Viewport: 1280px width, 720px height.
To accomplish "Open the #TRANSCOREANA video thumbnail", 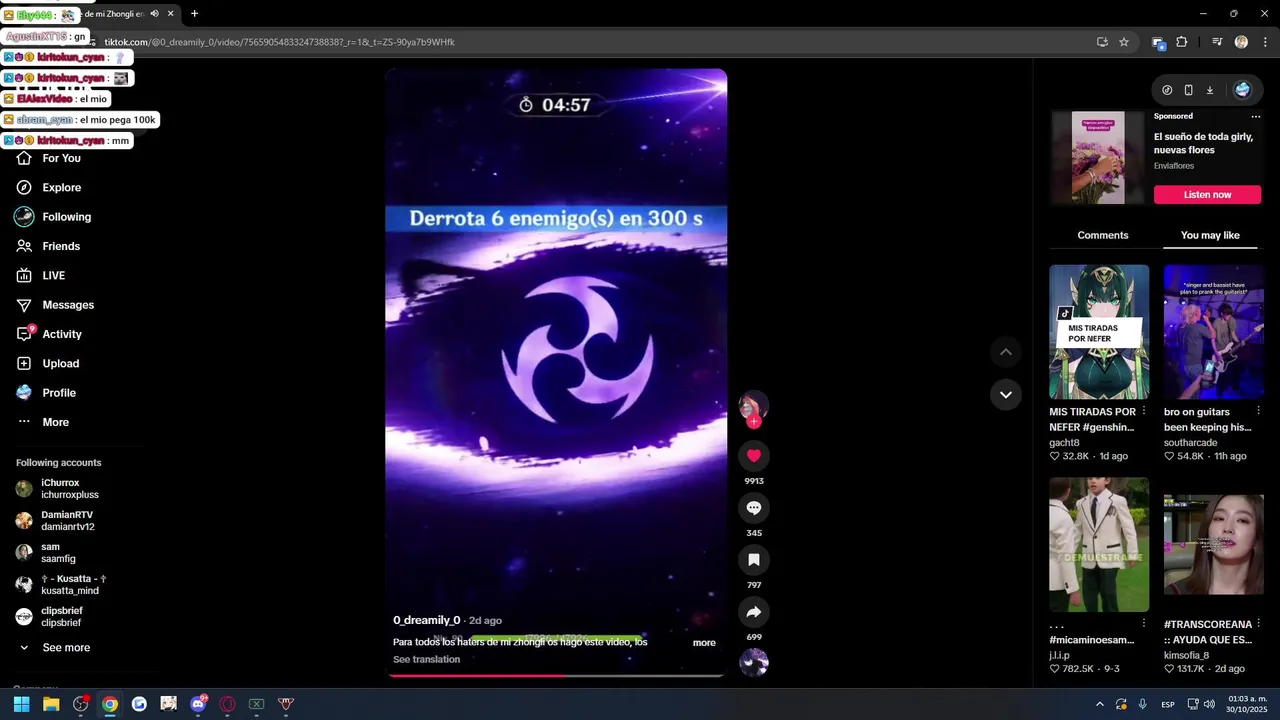I will click(1213, 545).
